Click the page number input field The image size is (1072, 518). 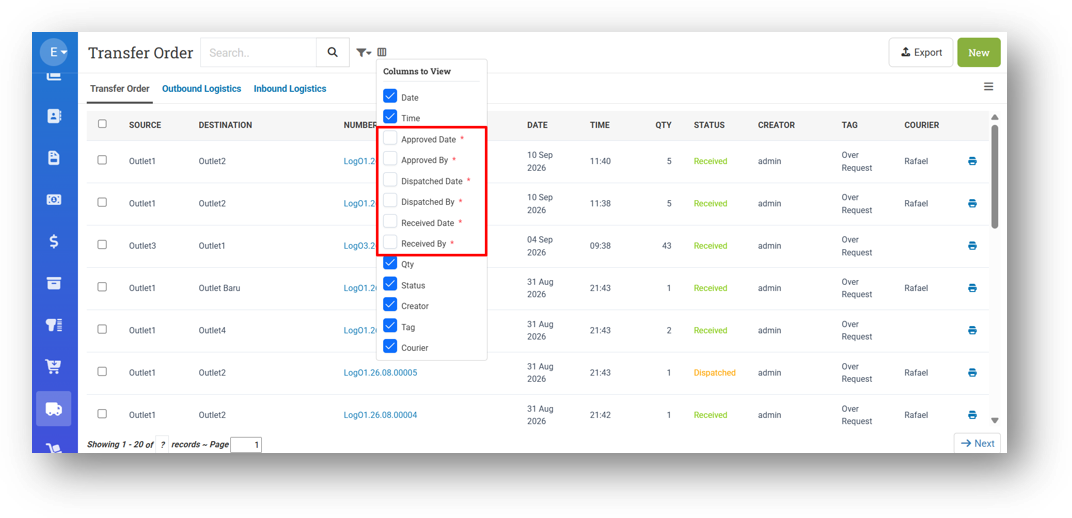click(246, 445)
